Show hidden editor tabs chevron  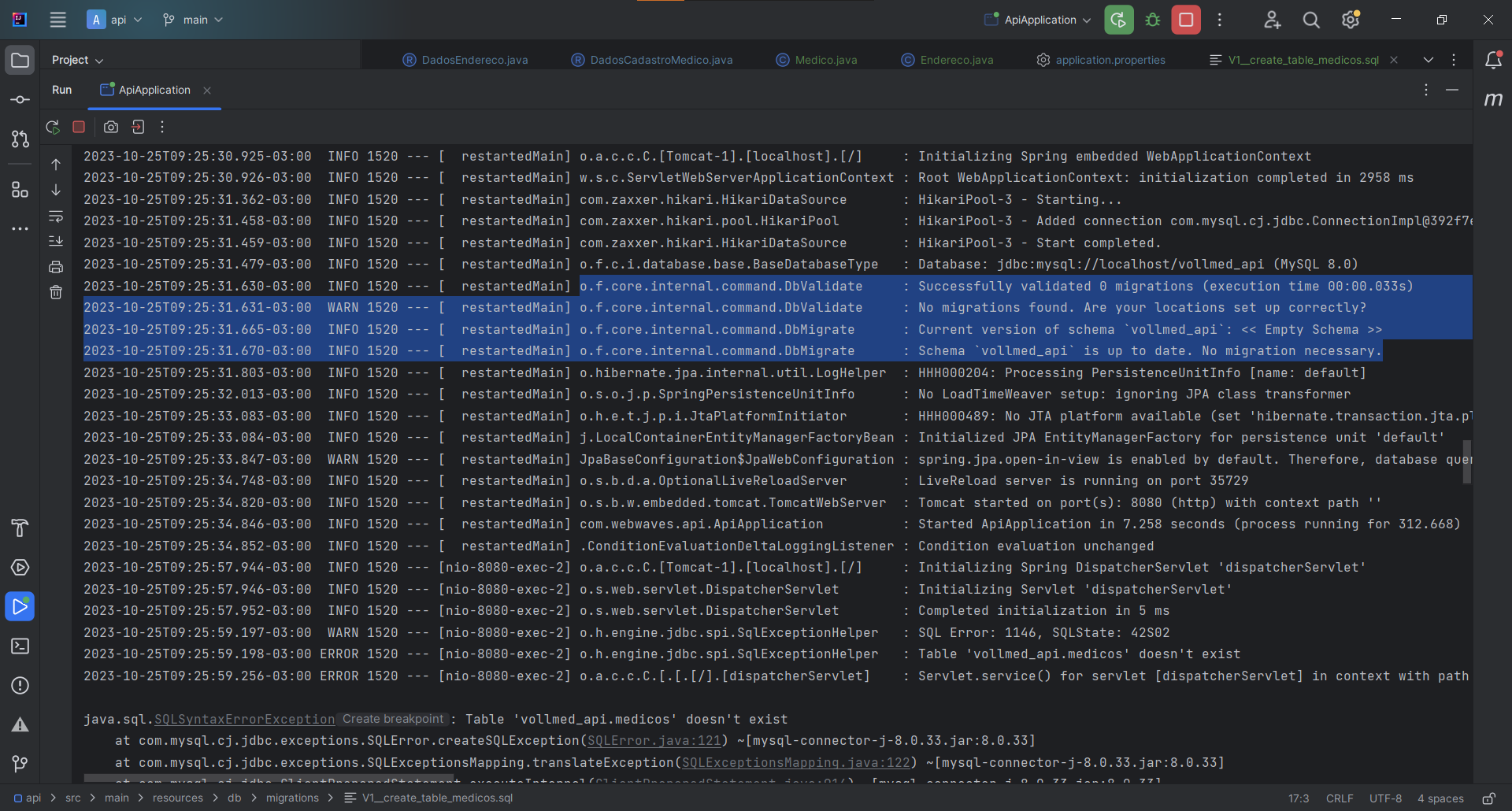click(1429, 60)
